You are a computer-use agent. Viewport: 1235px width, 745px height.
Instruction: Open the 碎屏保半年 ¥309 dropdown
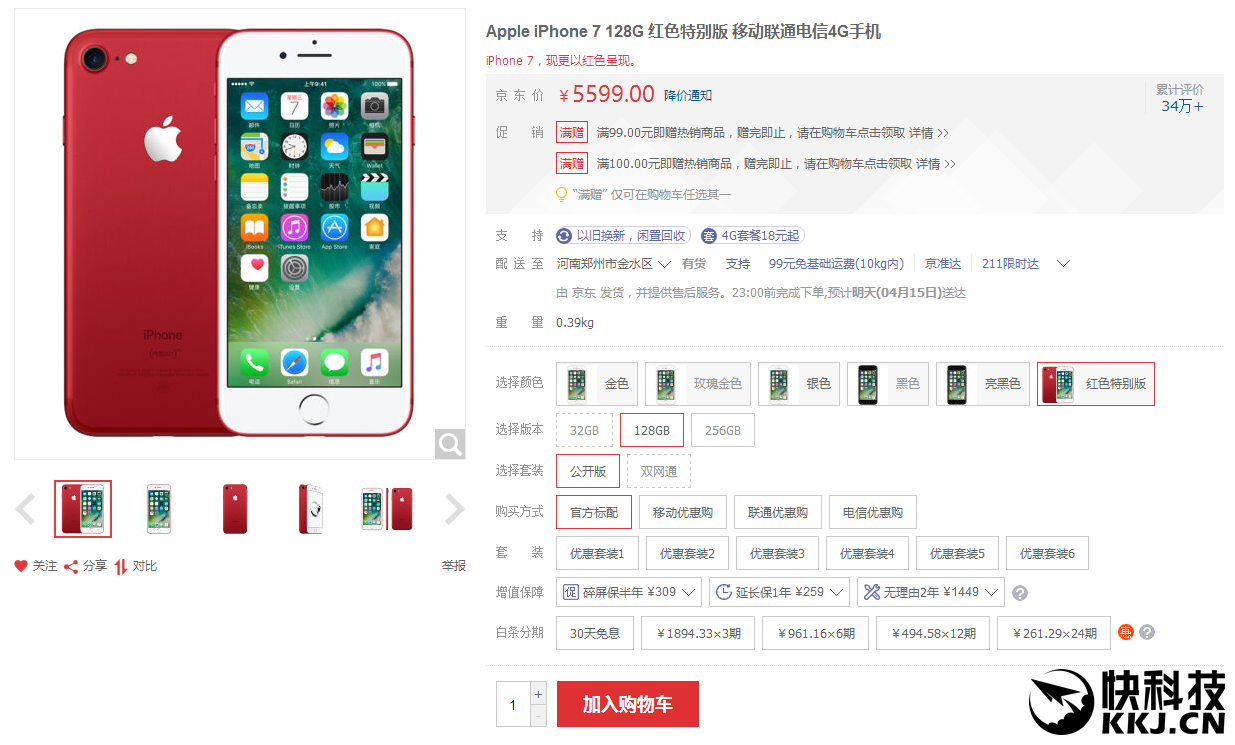click(x=629, y=592)
